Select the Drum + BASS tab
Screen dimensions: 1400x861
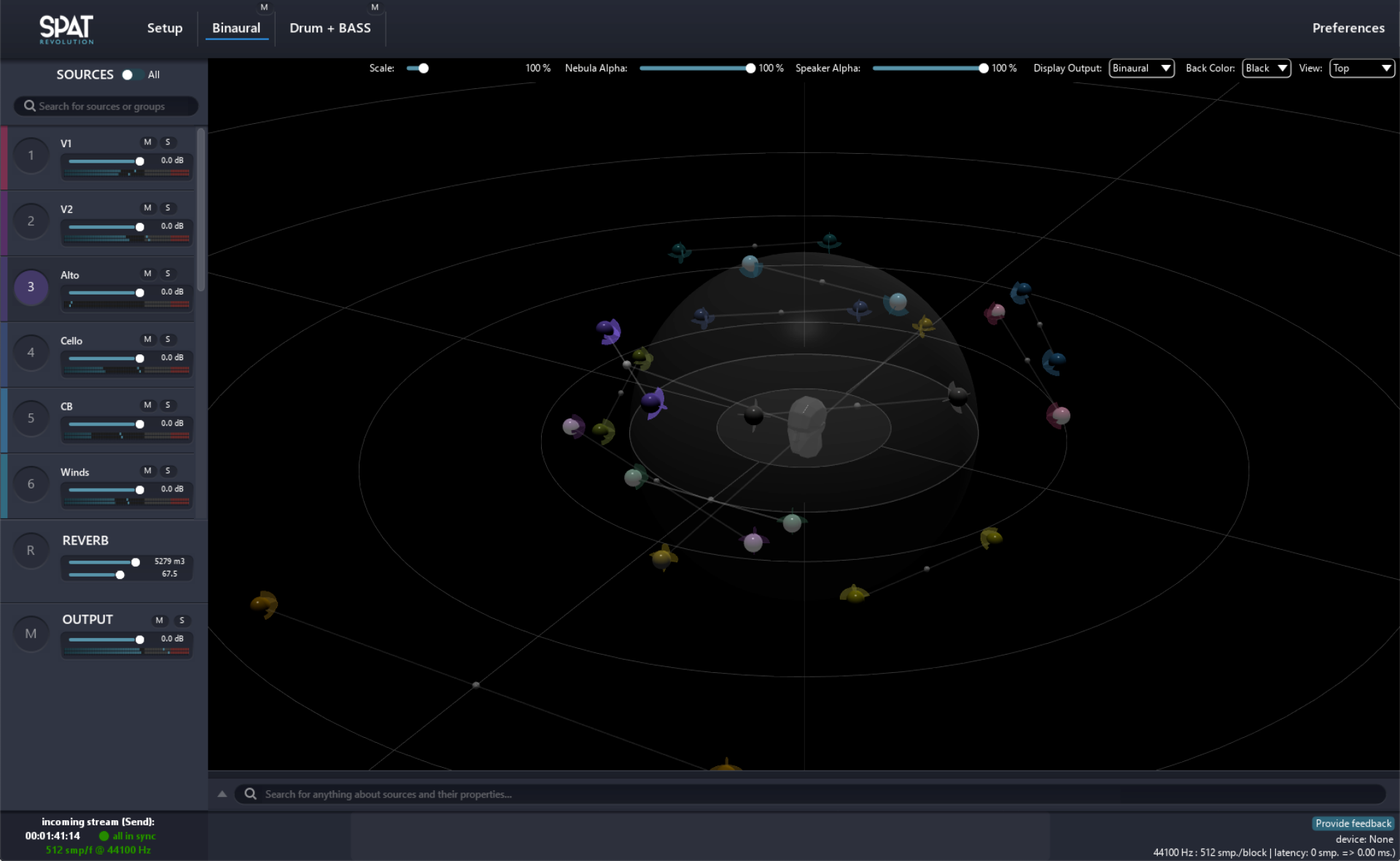330,28
